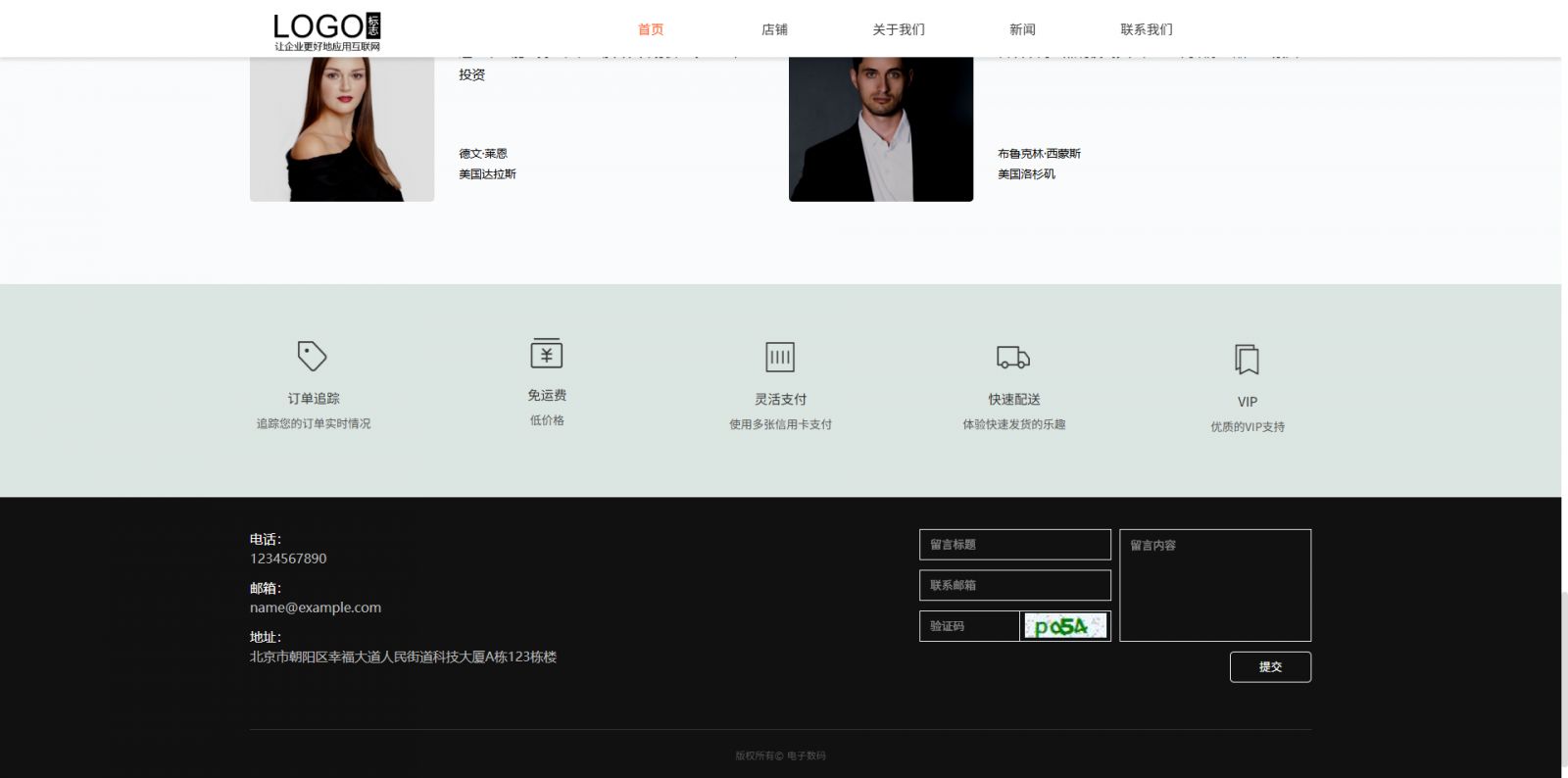Click the free shipping yen icon
This screenshot has width=1568, height=778.
click(x=547, y=353)
